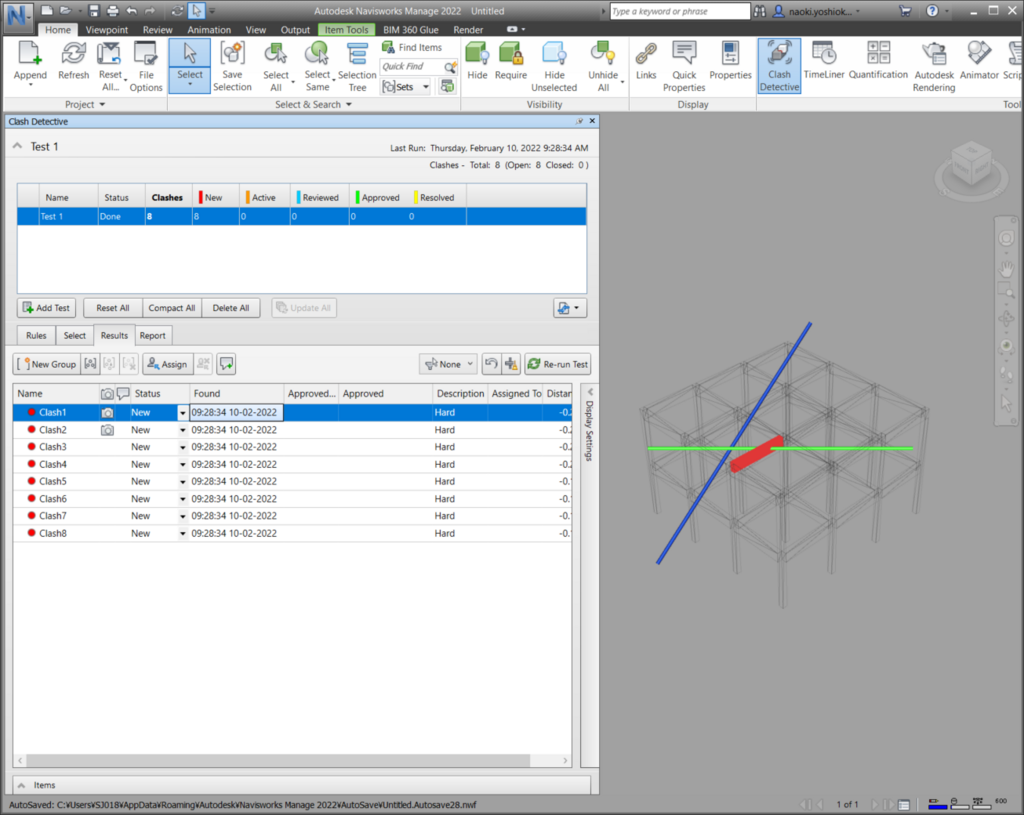Toggle the Clash Detective window
Screen dimensions: 1024x815
pyautogui.click(x=779, y=65)
